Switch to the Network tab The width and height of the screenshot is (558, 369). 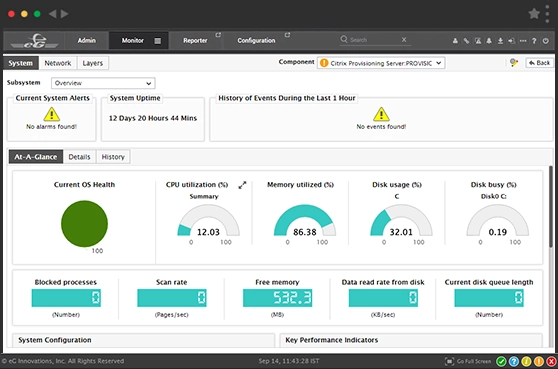coord(58,63)
